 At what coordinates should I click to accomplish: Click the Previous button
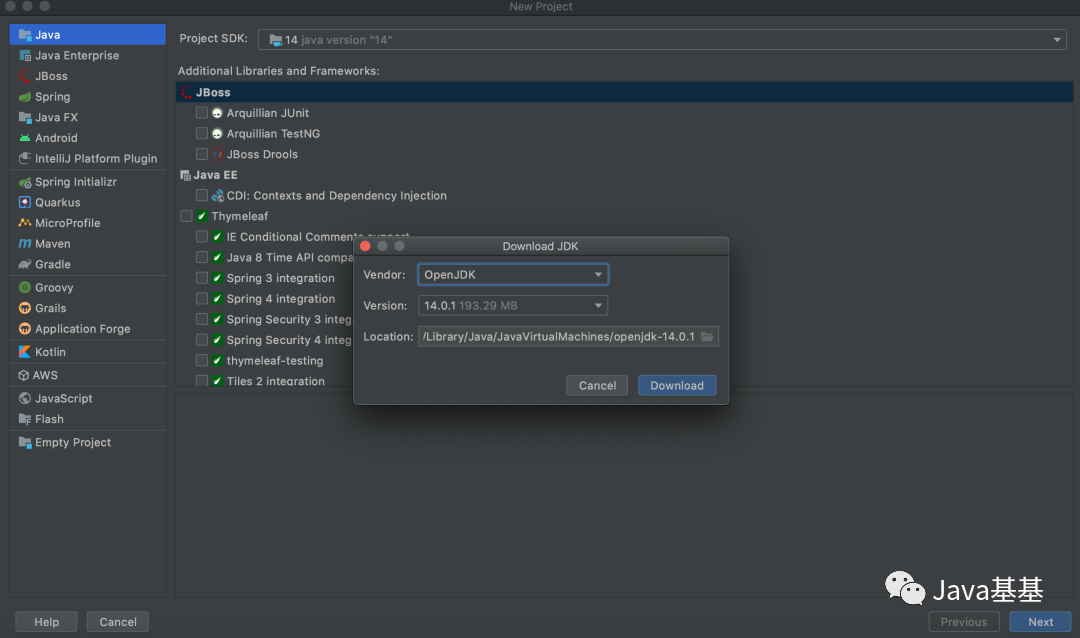pyautogui.click(x=964, y=621)
